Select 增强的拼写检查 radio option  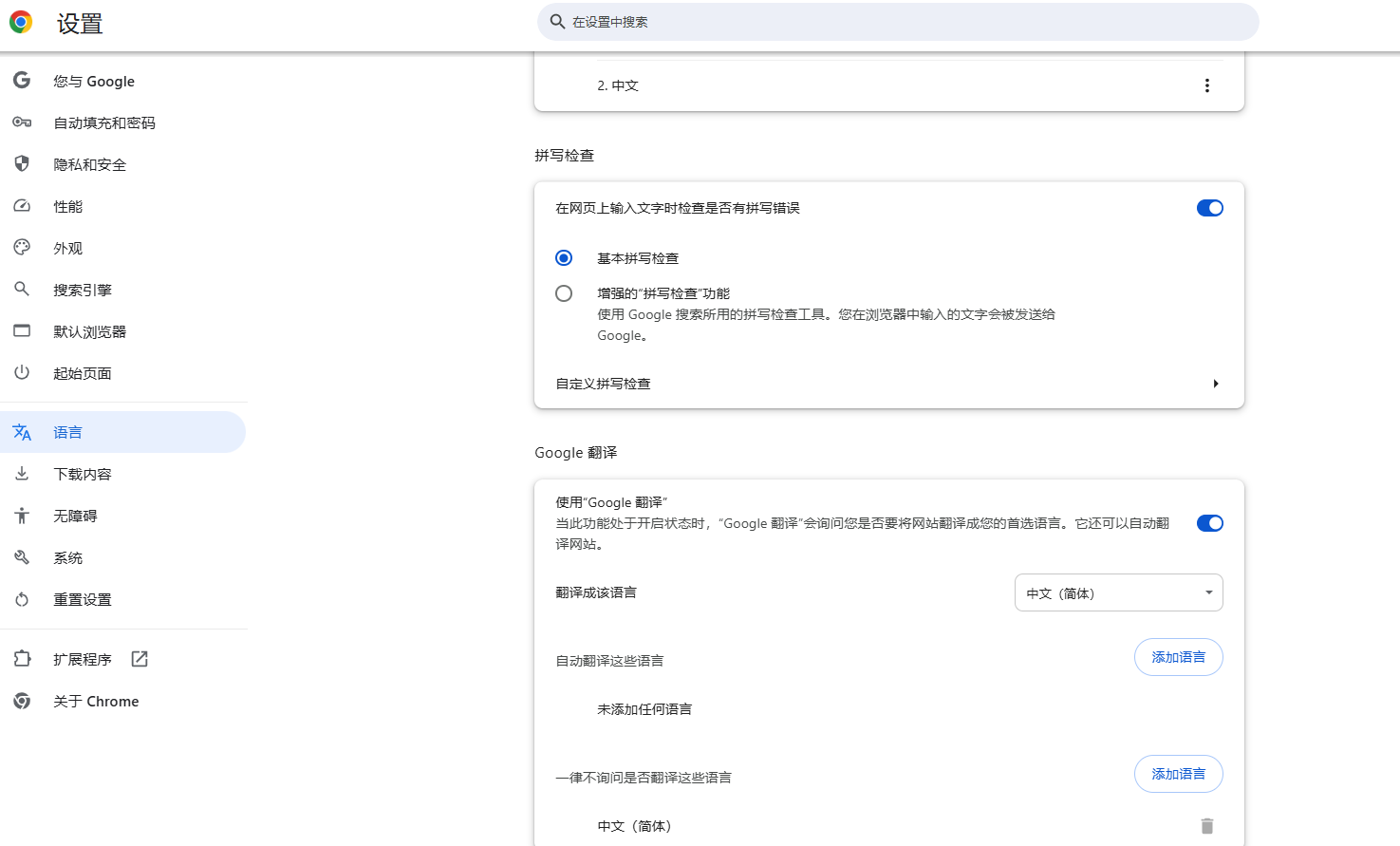tap(564, 293)
